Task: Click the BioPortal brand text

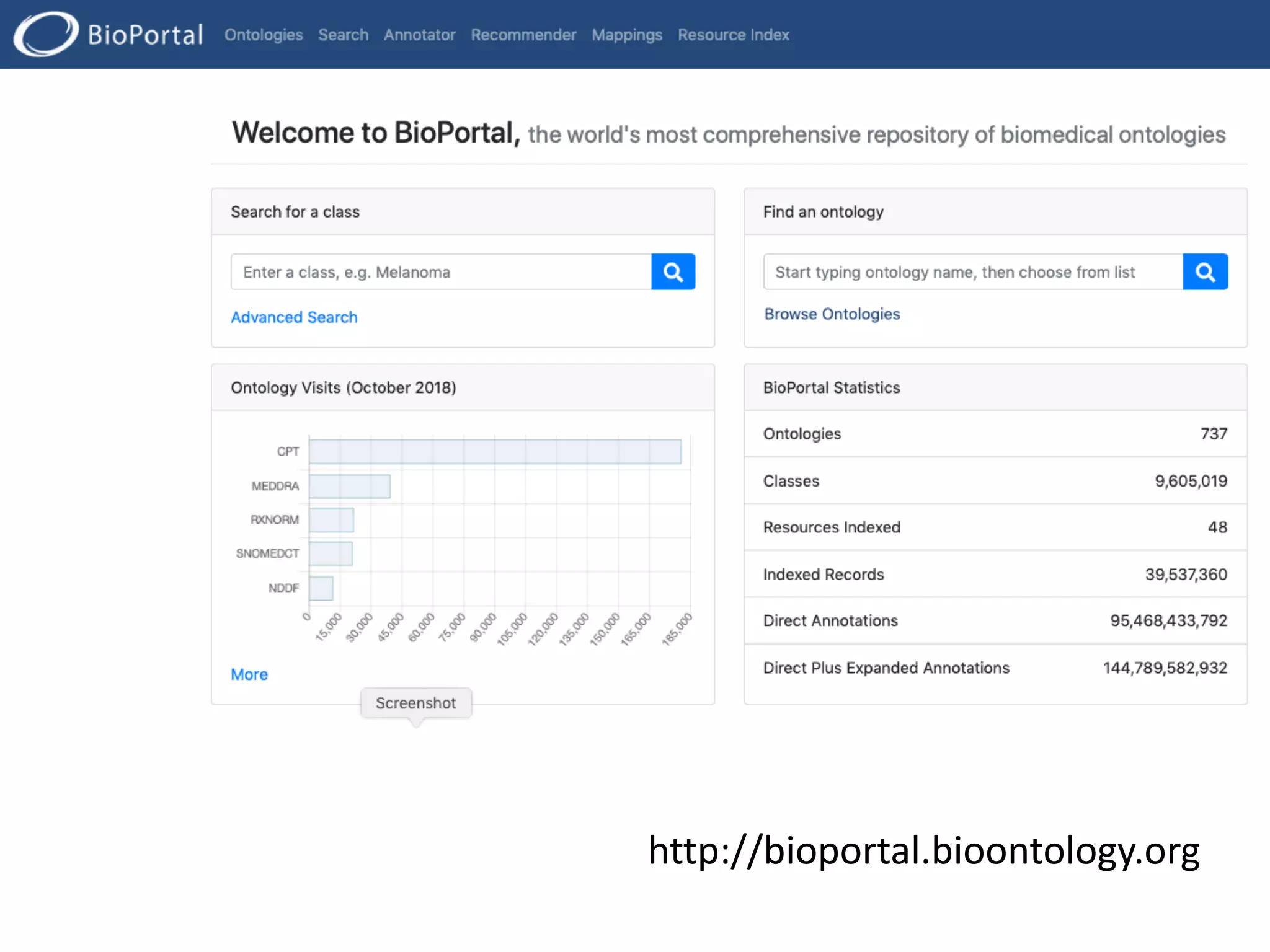Action: [146, 35]
